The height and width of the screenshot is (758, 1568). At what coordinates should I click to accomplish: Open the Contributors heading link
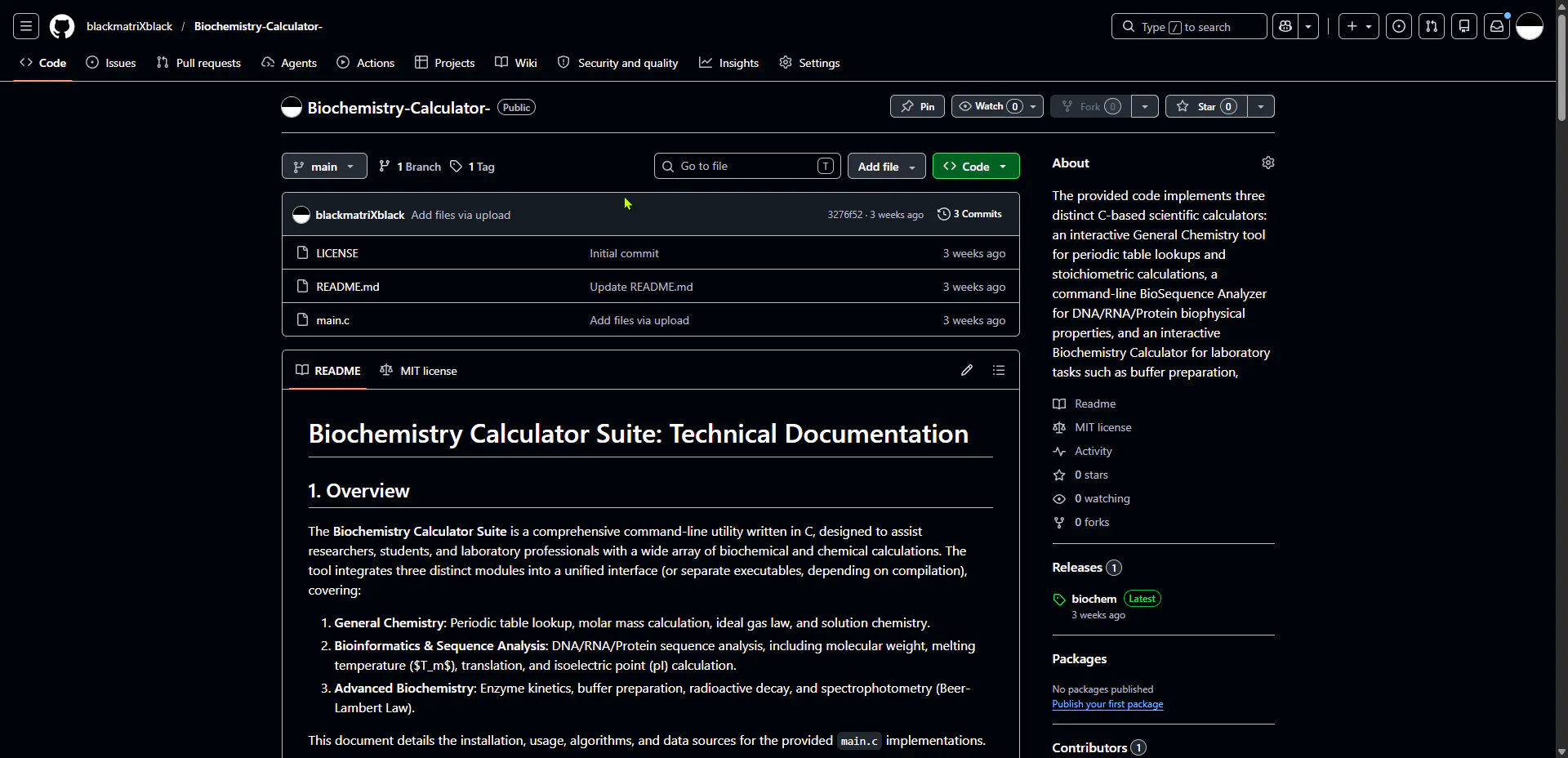pos(1099,747)
